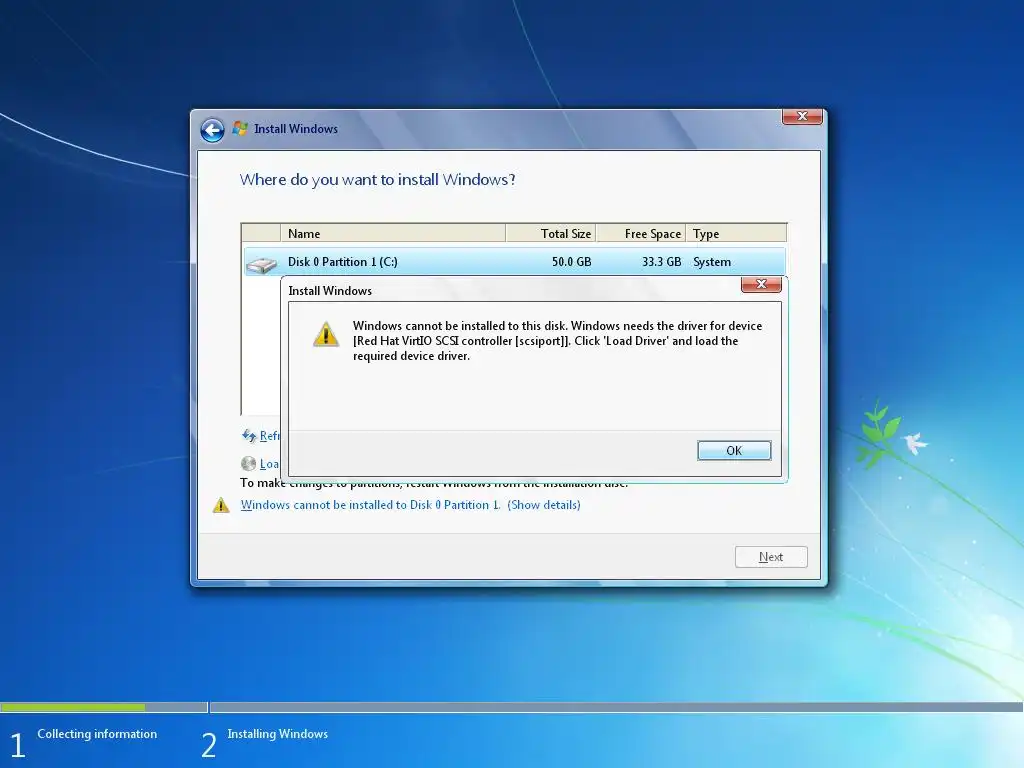Click 'Where do you want to install Windows?' heading

(x=377, y=180)
